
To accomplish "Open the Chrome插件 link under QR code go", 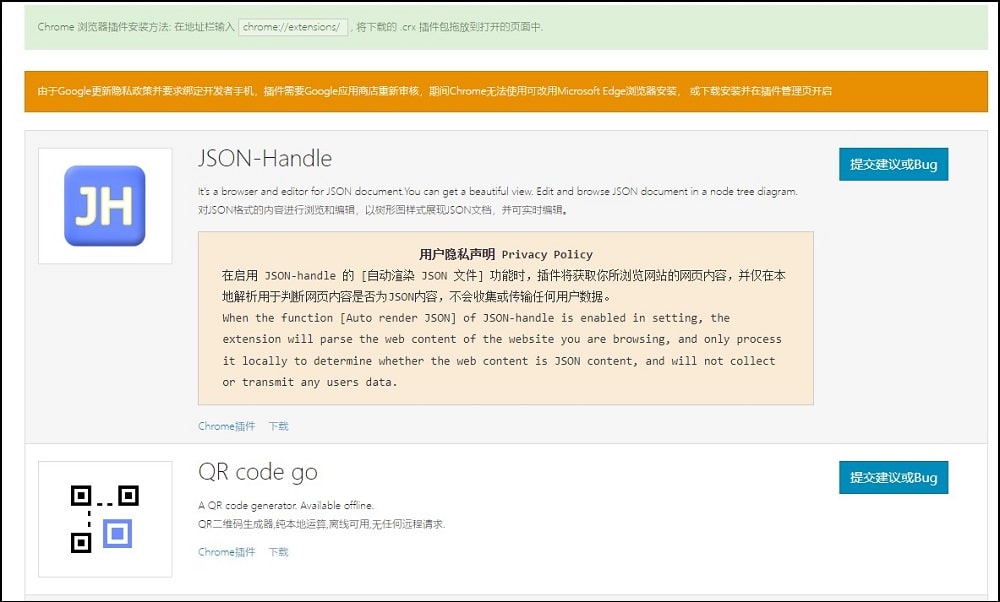I will point(226,552).
